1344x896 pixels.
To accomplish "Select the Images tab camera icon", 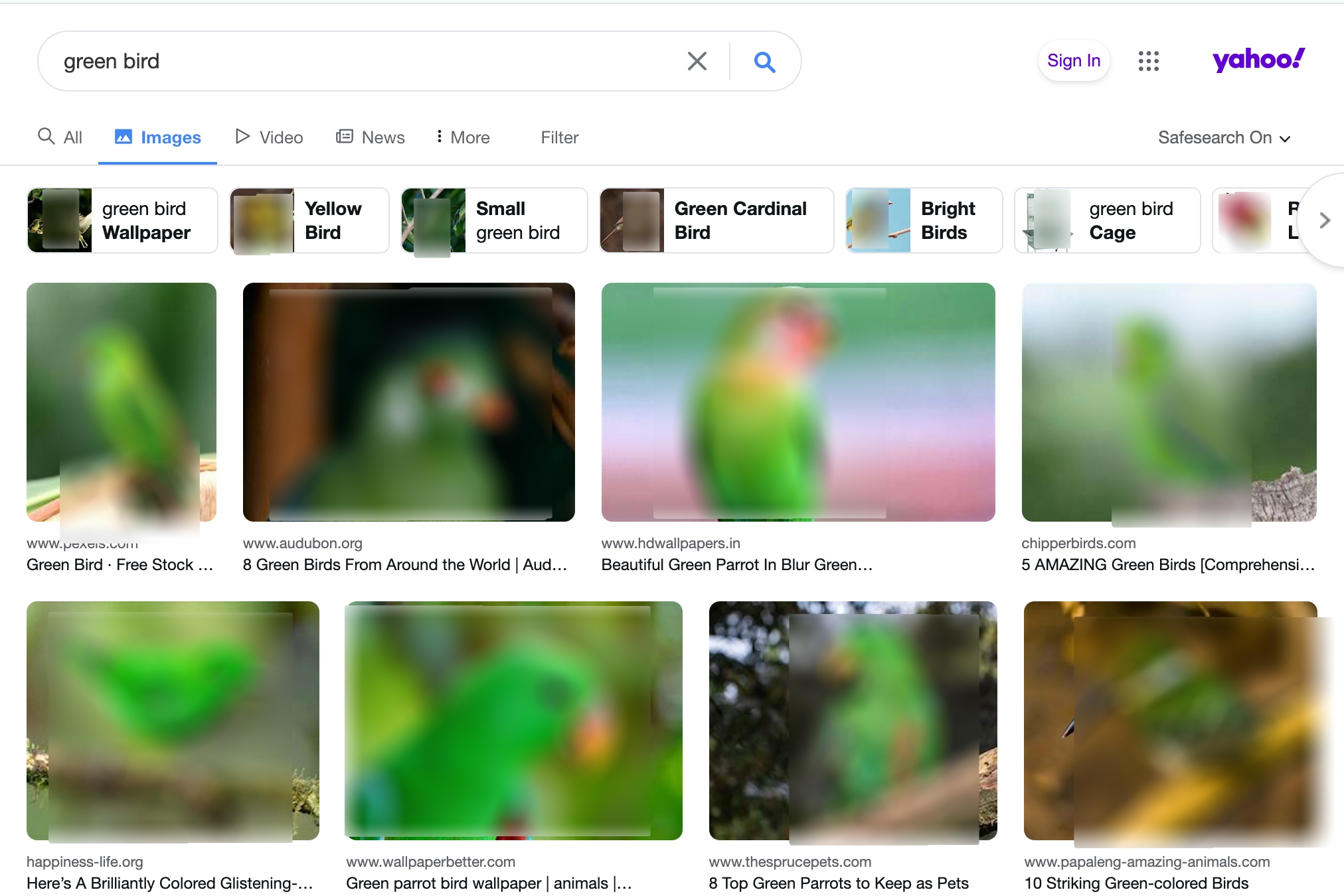I will [x=124, y=137].
